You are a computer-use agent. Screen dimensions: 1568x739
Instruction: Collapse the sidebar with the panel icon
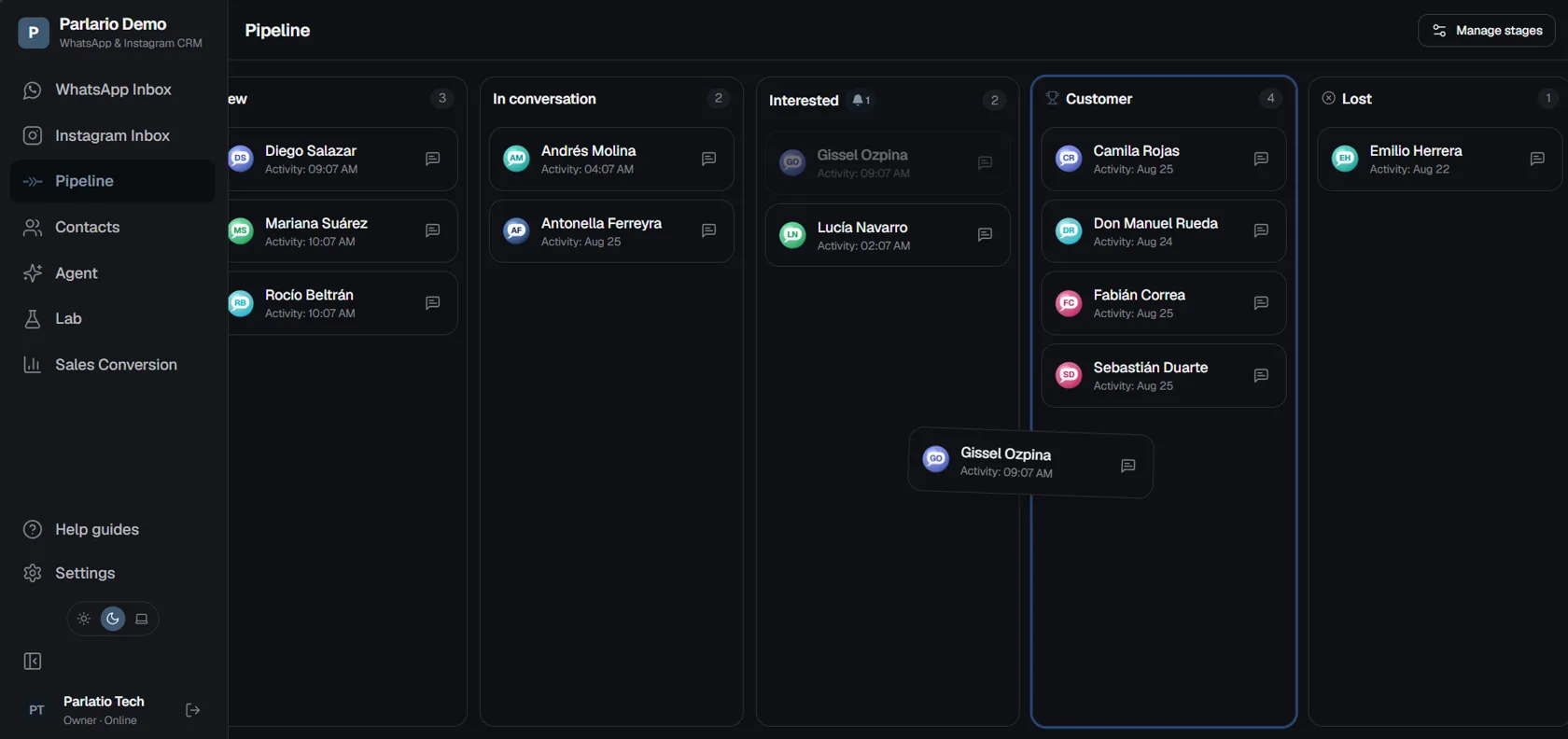coord(33,662)
